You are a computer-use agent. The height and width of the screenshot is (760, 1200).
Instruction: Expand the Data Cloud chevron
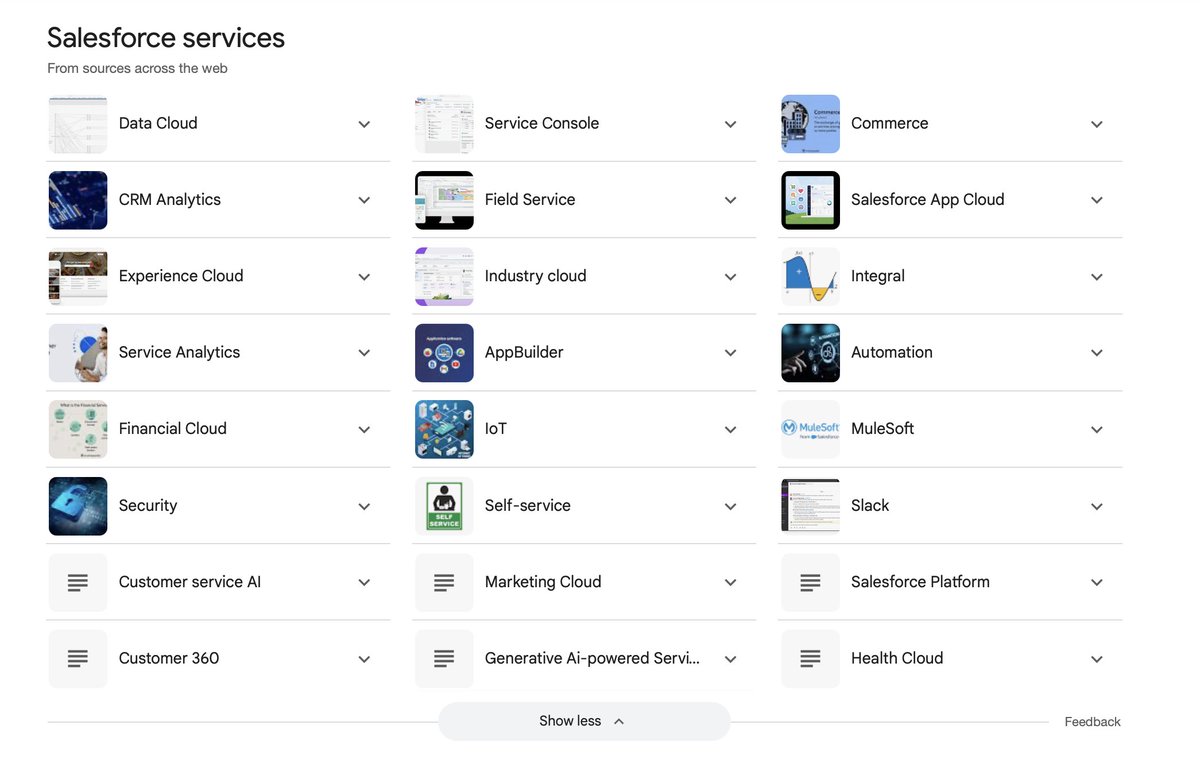point(364,124)
